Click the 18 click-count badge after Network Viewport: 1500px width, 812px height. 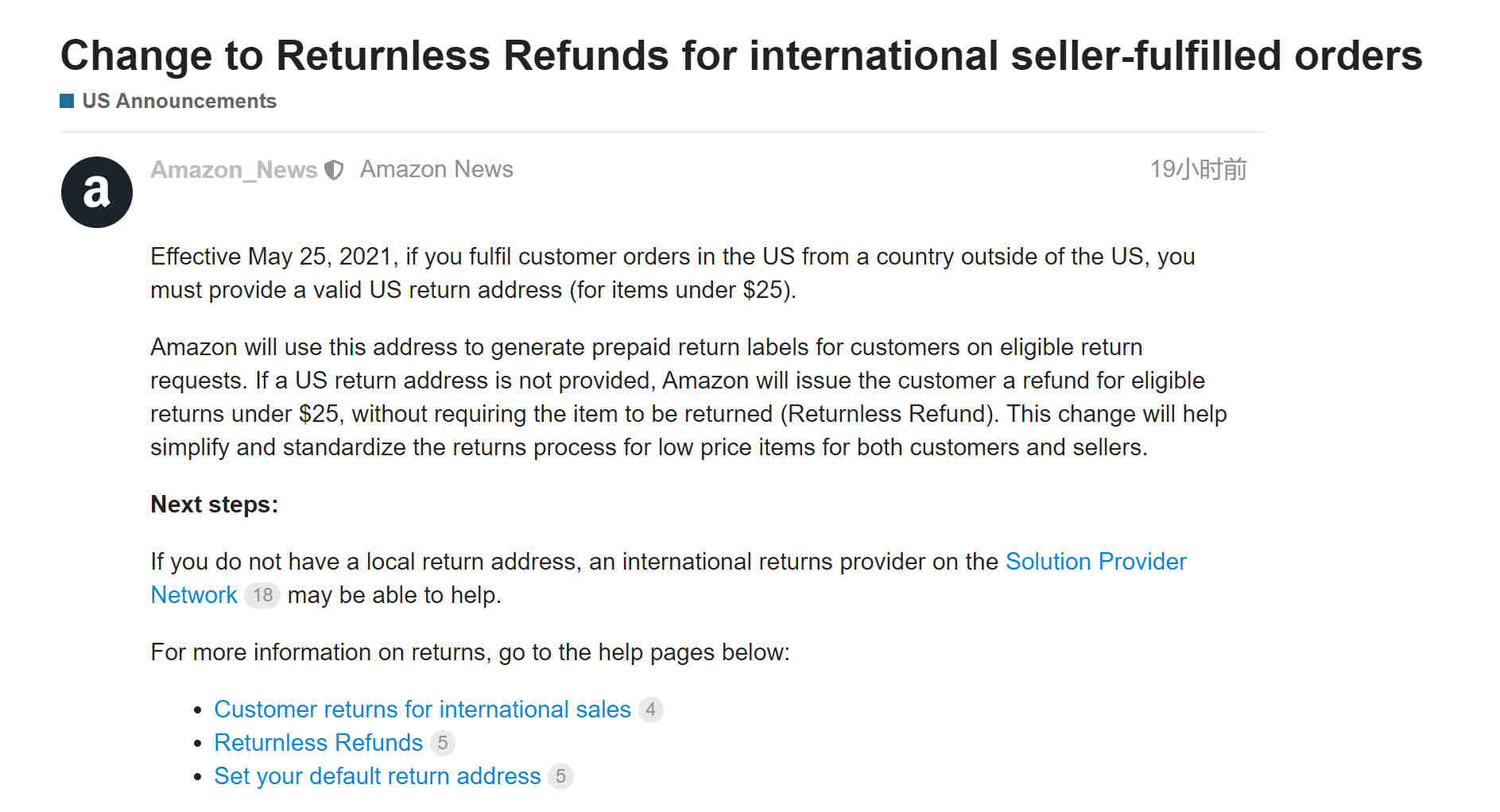262,595
